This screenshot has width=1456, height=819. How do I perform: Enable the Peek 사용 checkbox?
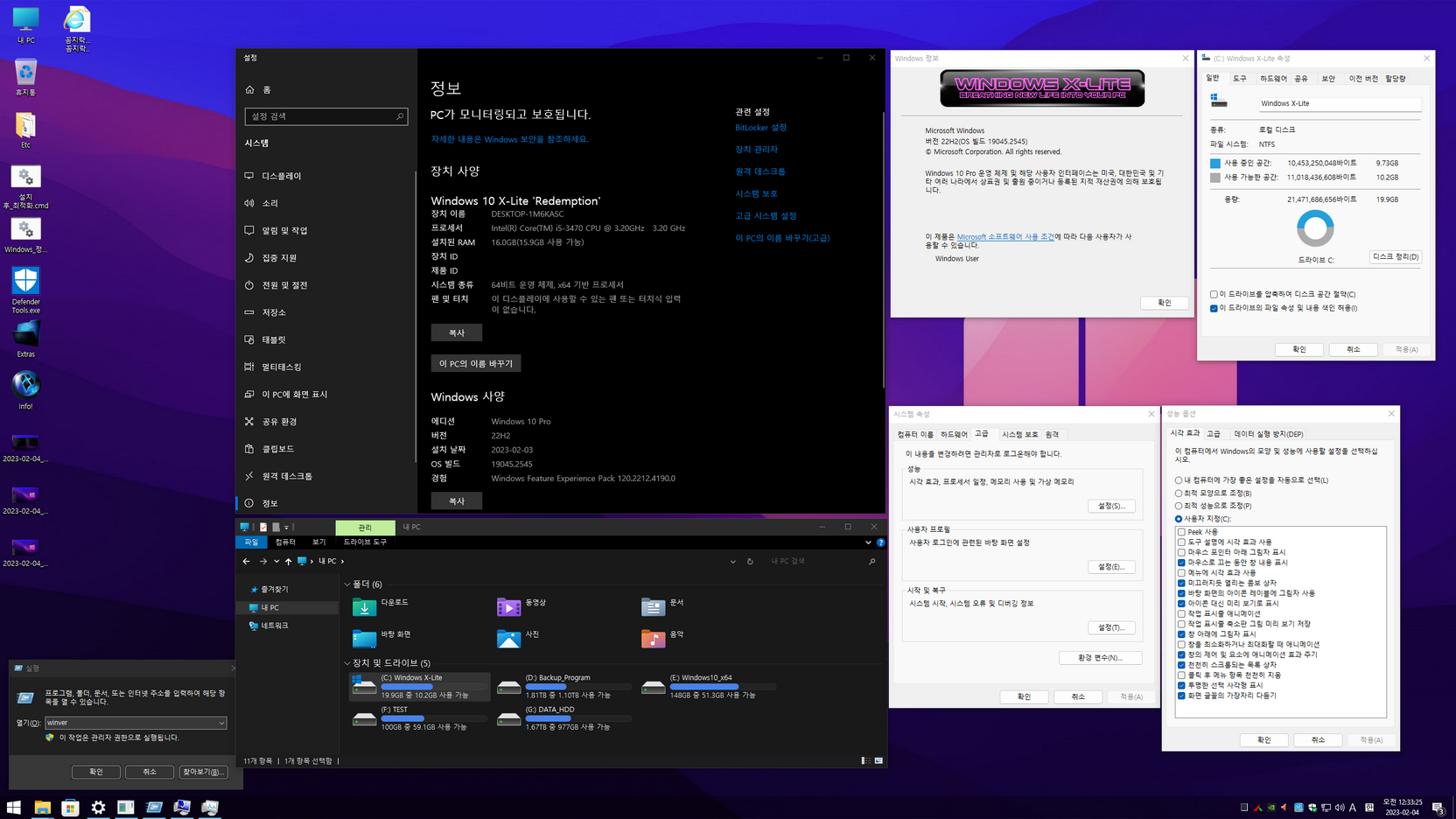tap(1181, 532)
